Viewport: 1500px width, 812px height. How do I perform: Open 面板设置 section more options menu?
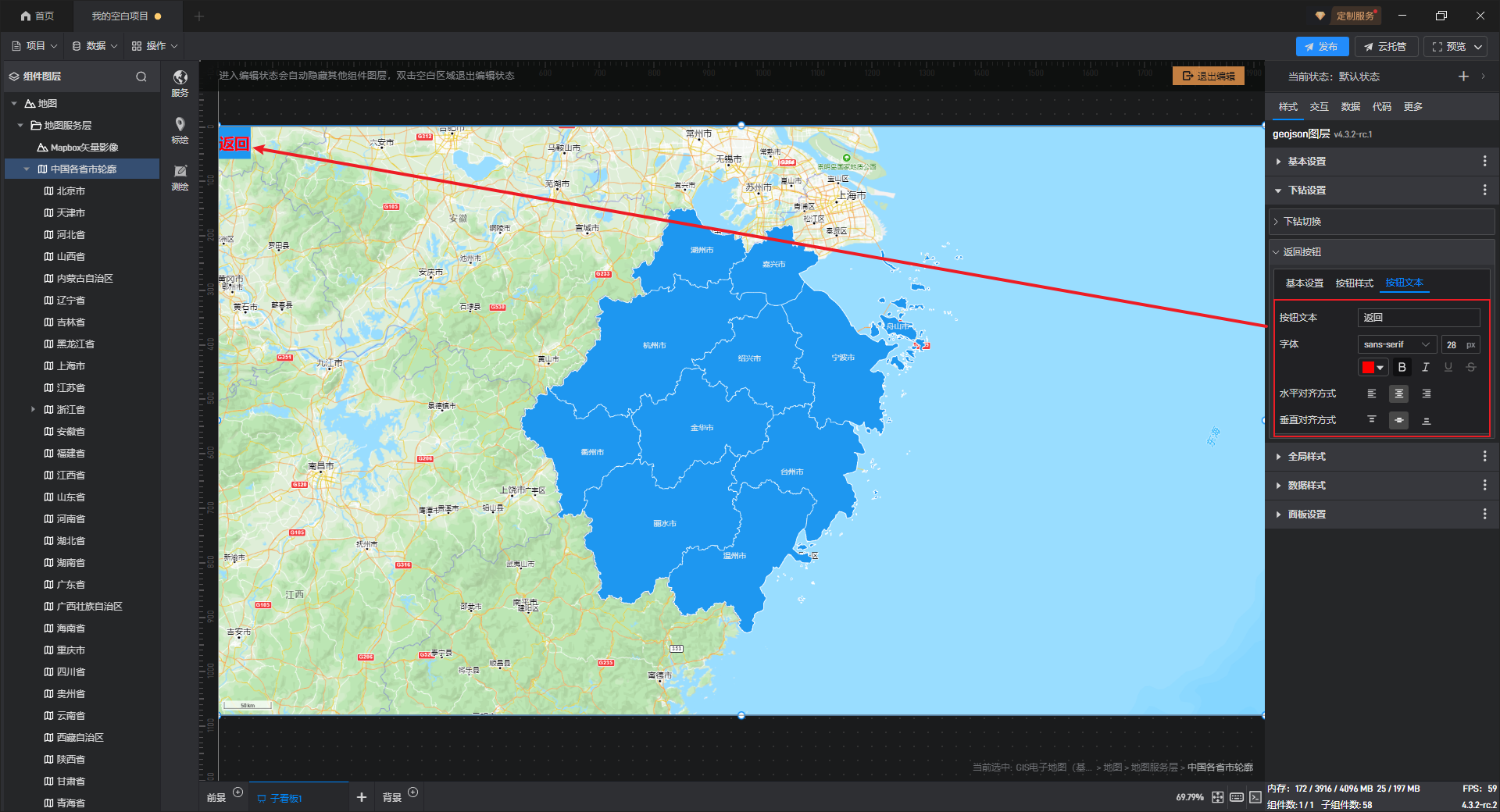point(1484,514)
